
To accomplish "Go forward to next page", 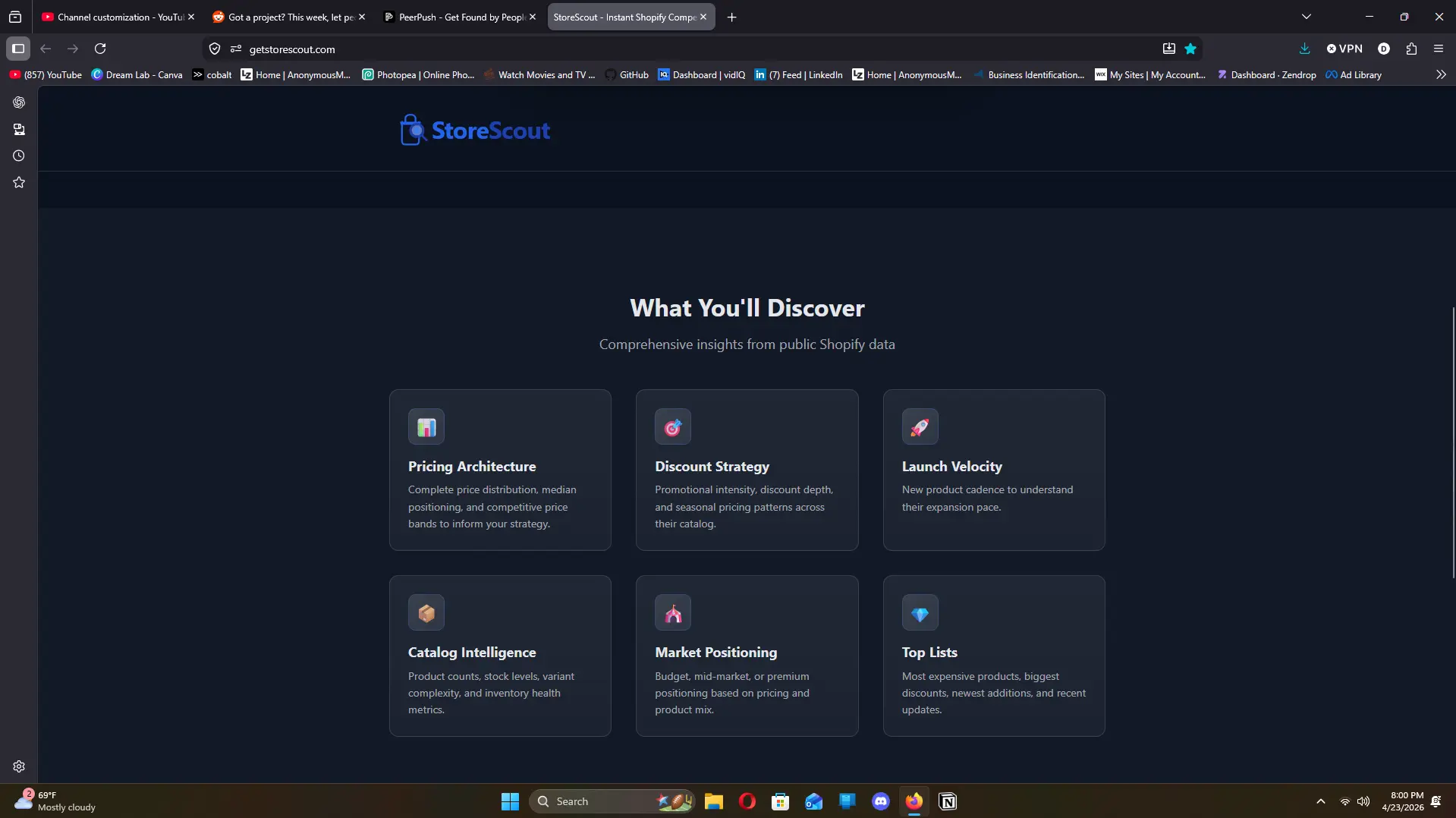I will point(73,49).
